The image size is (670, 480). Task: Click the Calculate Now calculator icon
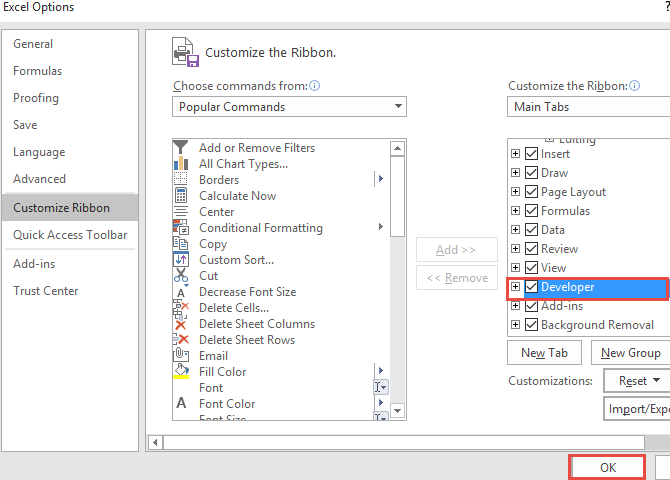181,196
